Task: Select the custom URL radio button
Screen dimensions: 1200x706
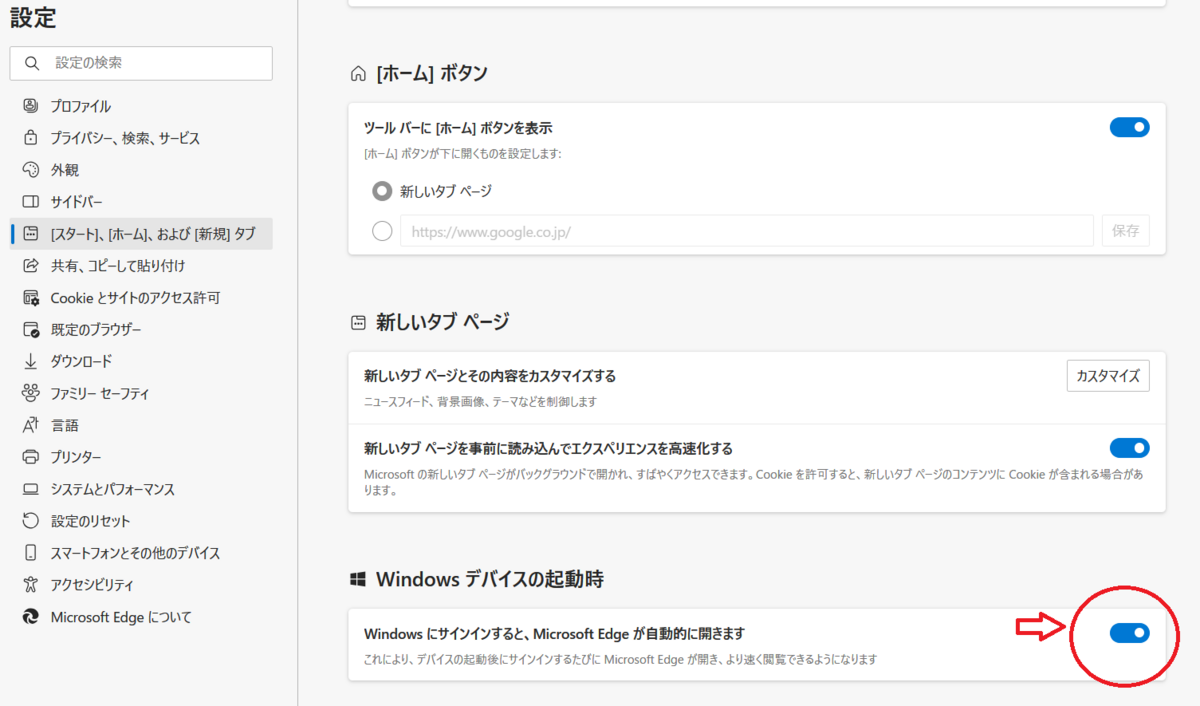Action: pos(382,231)
